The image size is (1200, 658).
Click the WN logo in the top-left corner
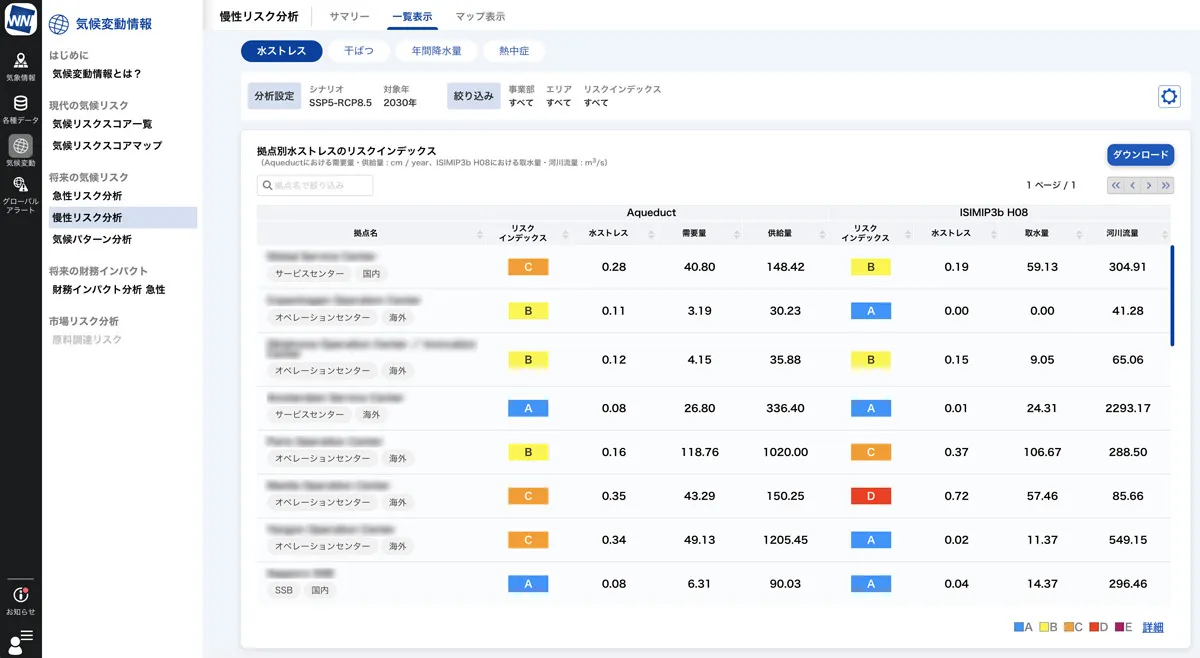point(20,18)
